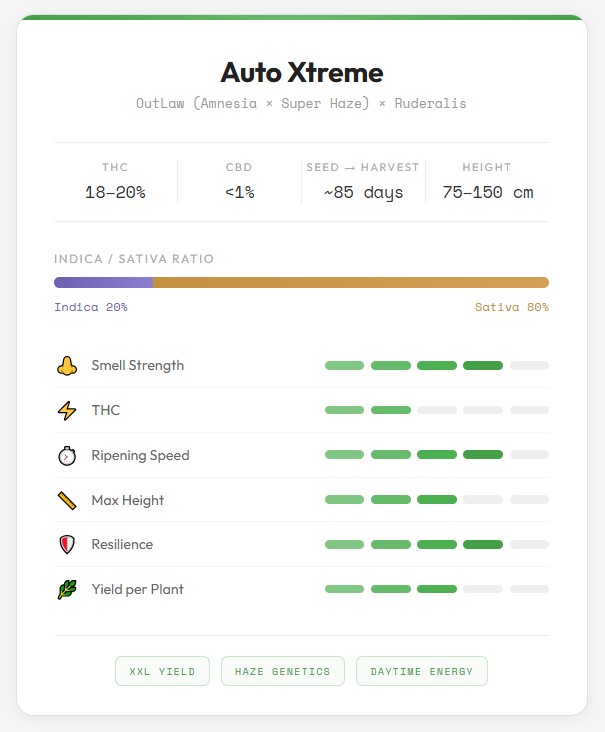Viewport: 605px width, 732px height.
Task: Click the gold Sativa portion of ratio bar
Action: click(x=350, y=282)
